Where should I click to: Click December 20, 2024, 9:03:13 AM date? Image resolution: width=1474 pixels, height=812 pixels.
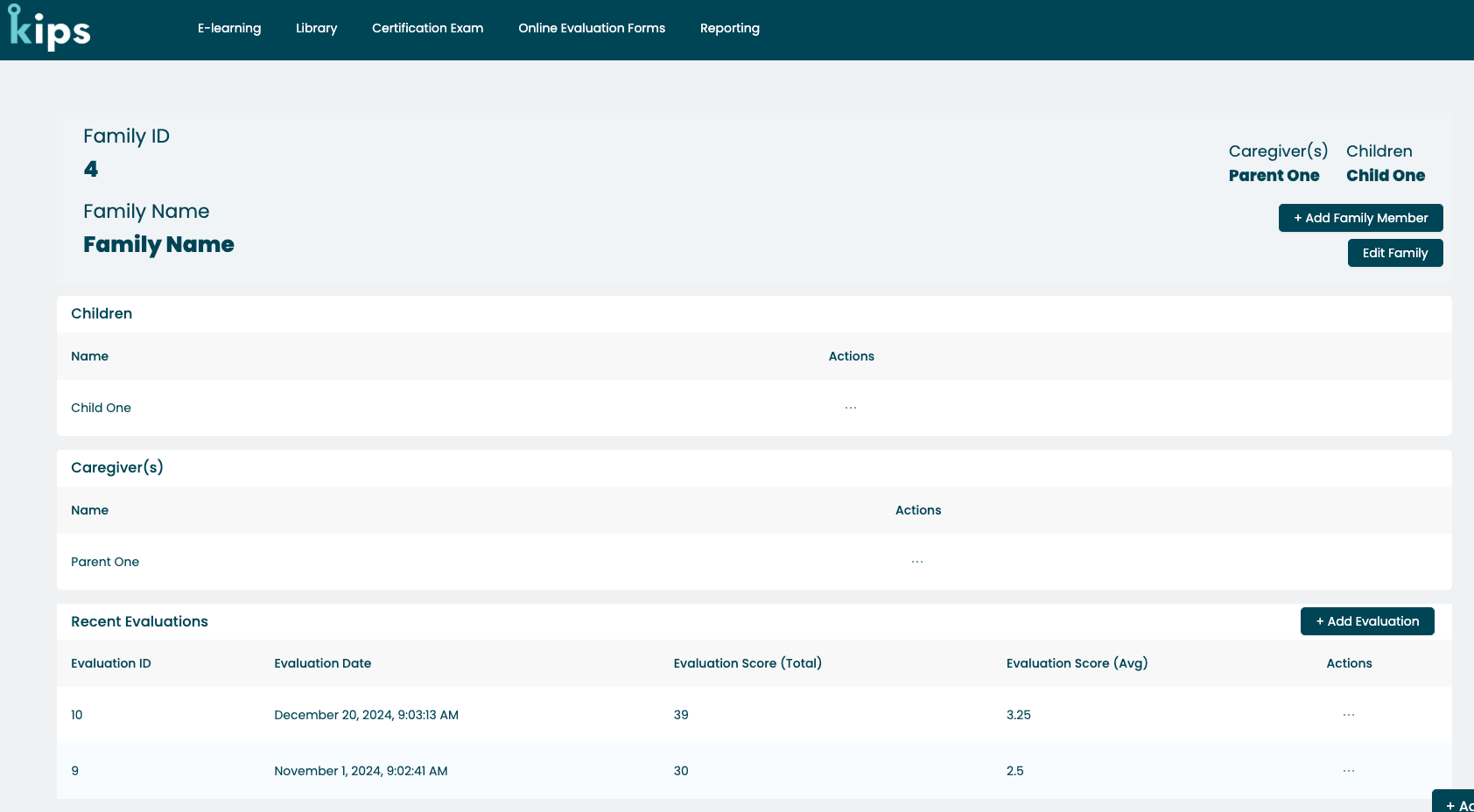point(366,715)
